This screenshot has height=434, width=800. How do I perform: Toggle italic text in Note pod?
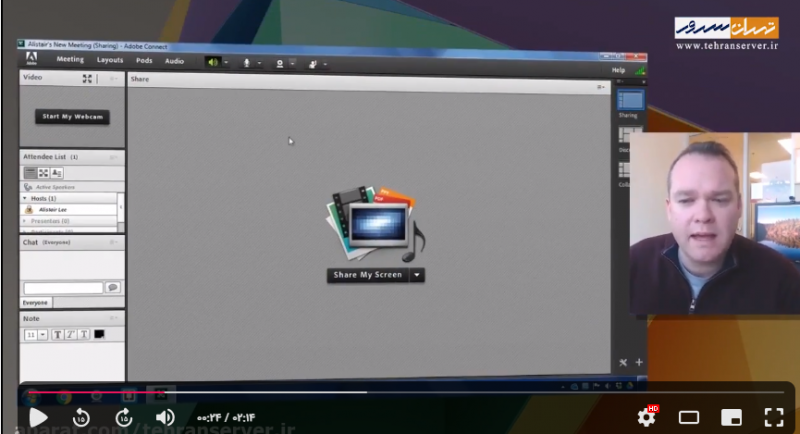point(70,334)
